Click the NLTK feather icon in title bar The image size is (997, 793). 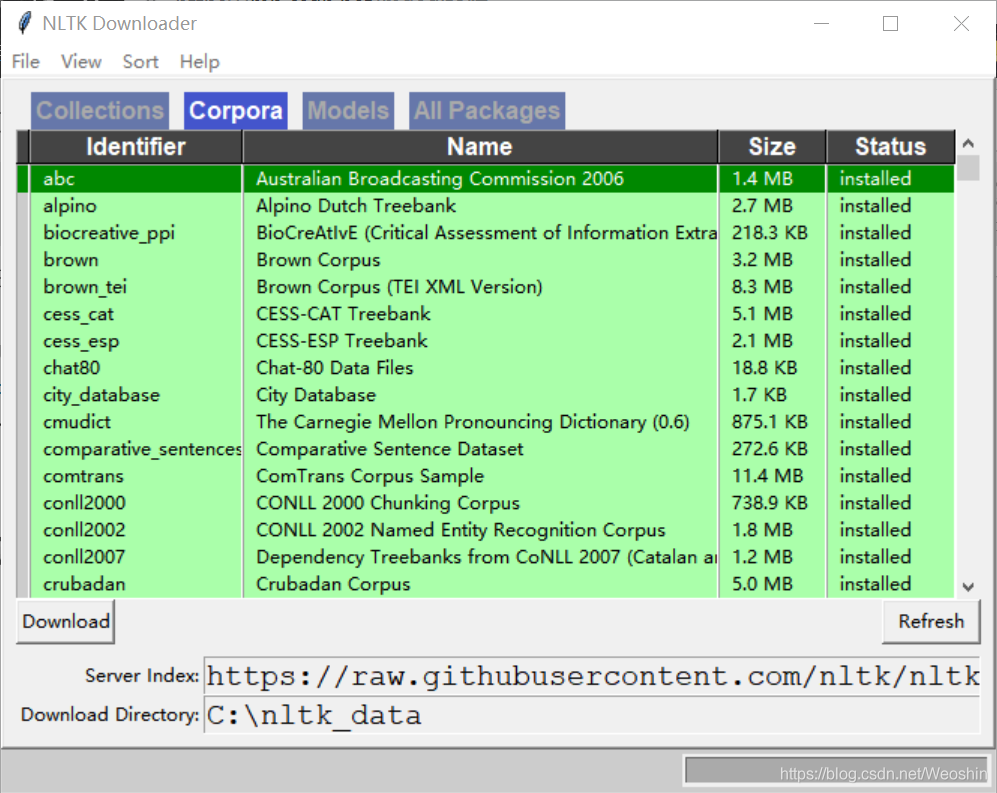point(24,24)
